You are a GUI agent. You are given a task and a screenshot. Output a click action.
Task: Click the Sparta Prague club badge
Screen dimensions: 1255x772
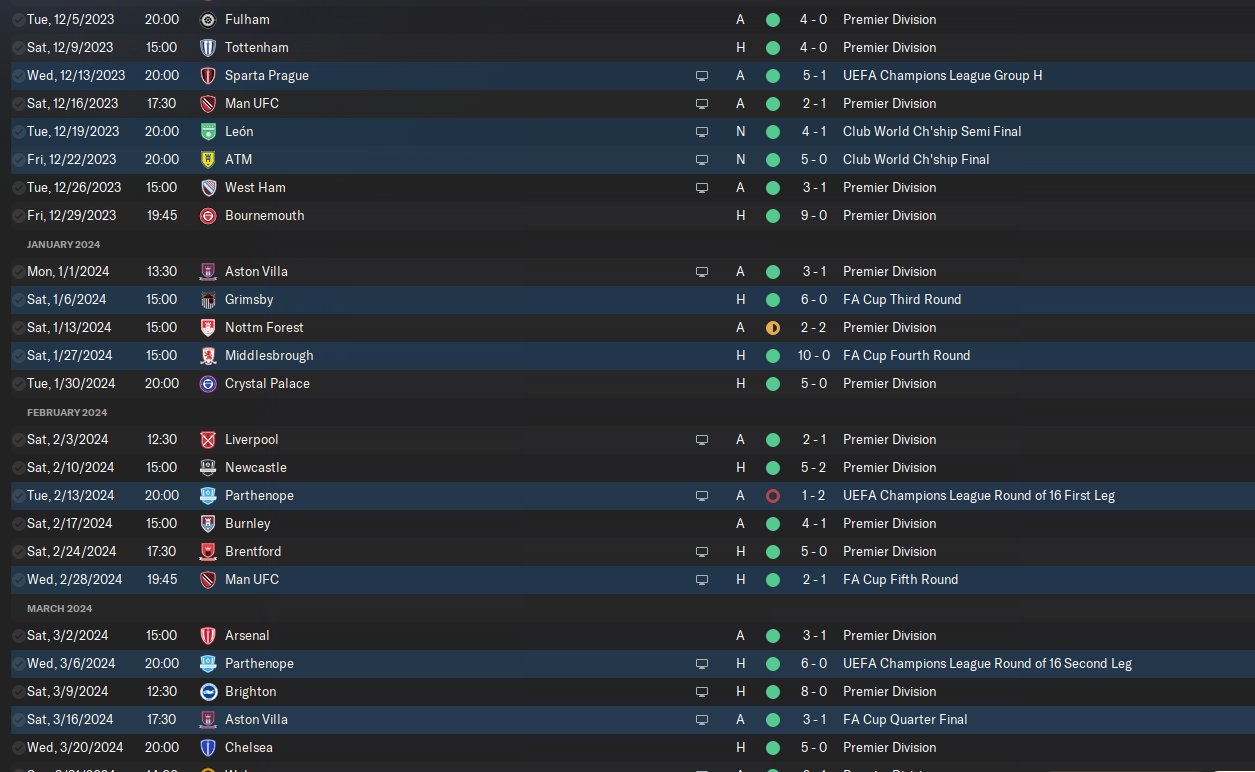pyautogui.click(x=208, y=76)
